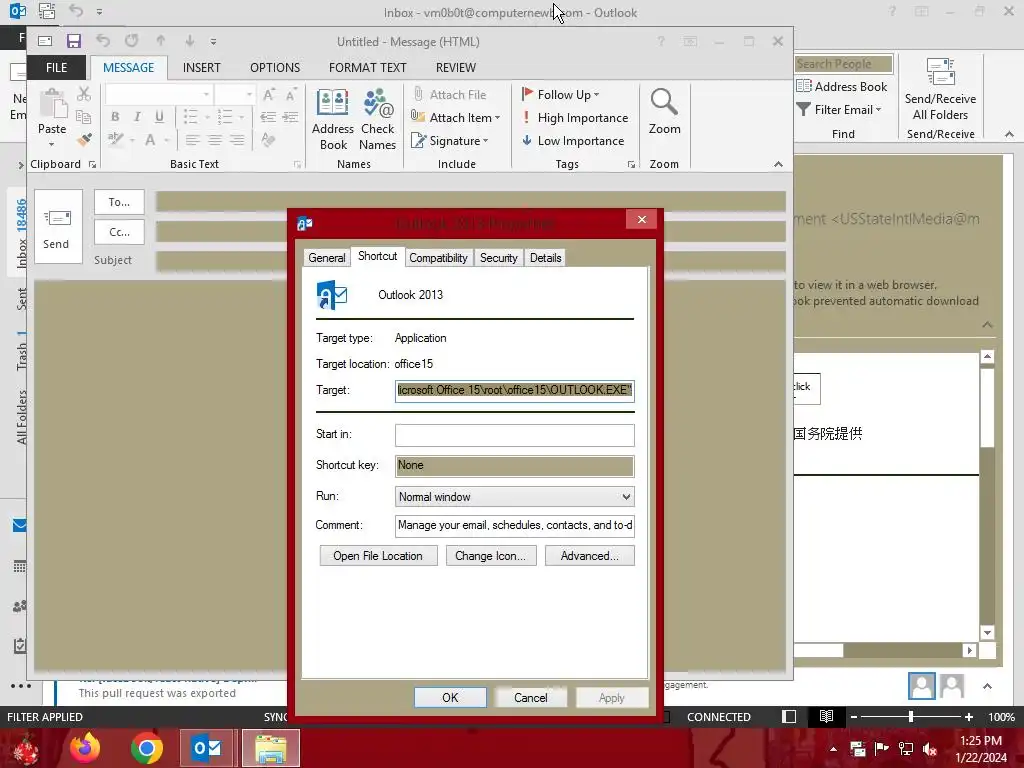Image resolution: width=1024 pixels, height=768 pixels.
Task: Switch to General tab in Properties dialog
Action: point(327,258)
